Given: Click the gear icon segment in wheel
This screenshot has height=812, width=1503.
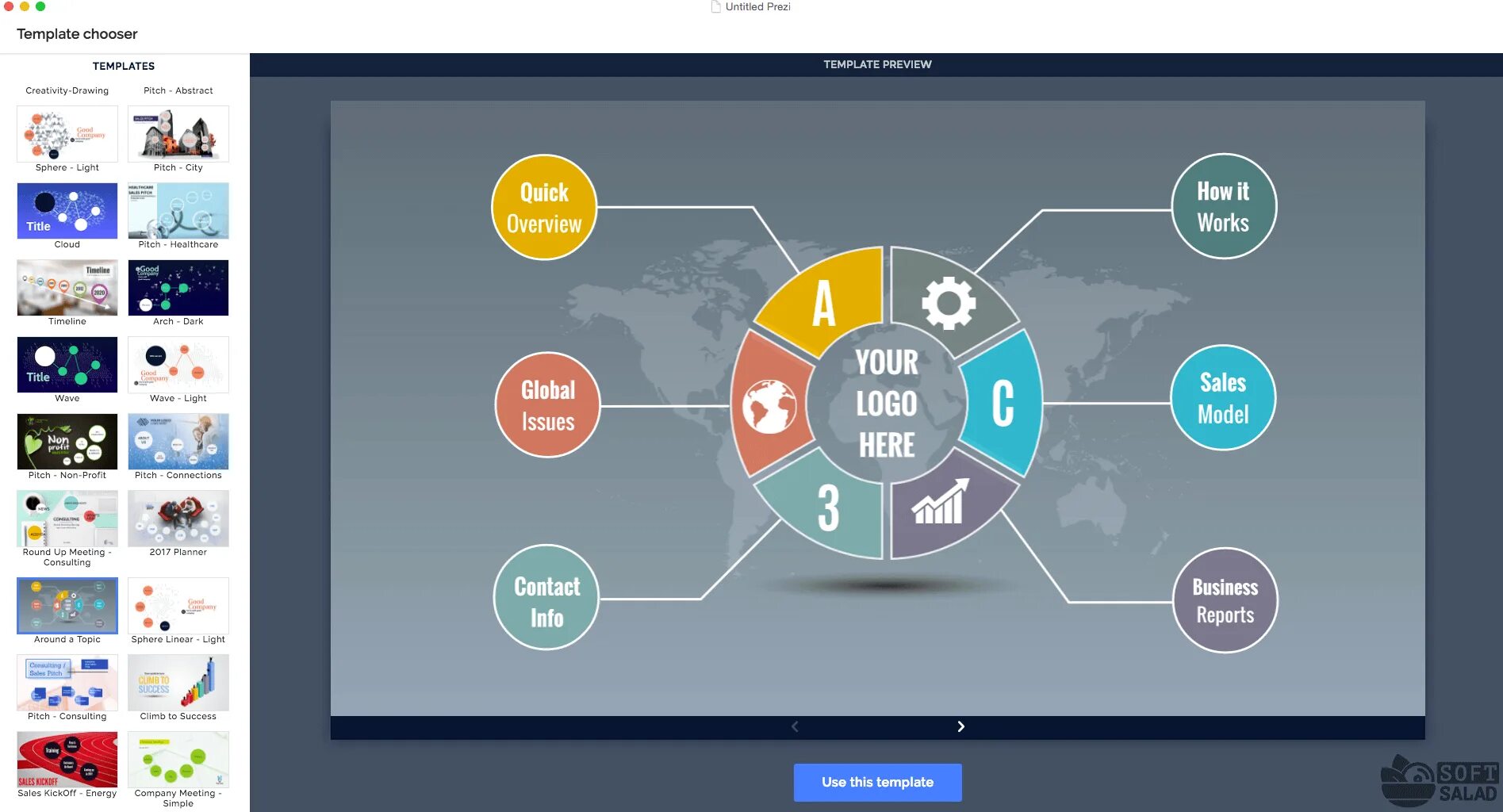Looking at the screenshot, I should click(x=948, y=303).
